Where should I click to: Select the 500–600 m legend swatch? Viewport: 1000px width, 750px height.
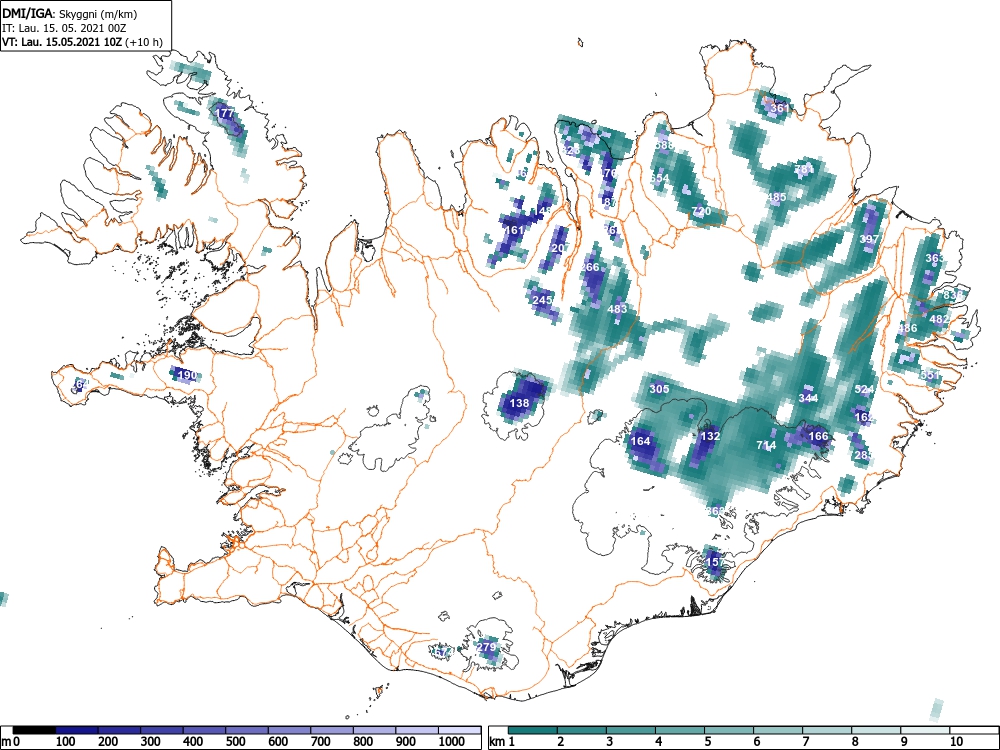click(247, 730)
